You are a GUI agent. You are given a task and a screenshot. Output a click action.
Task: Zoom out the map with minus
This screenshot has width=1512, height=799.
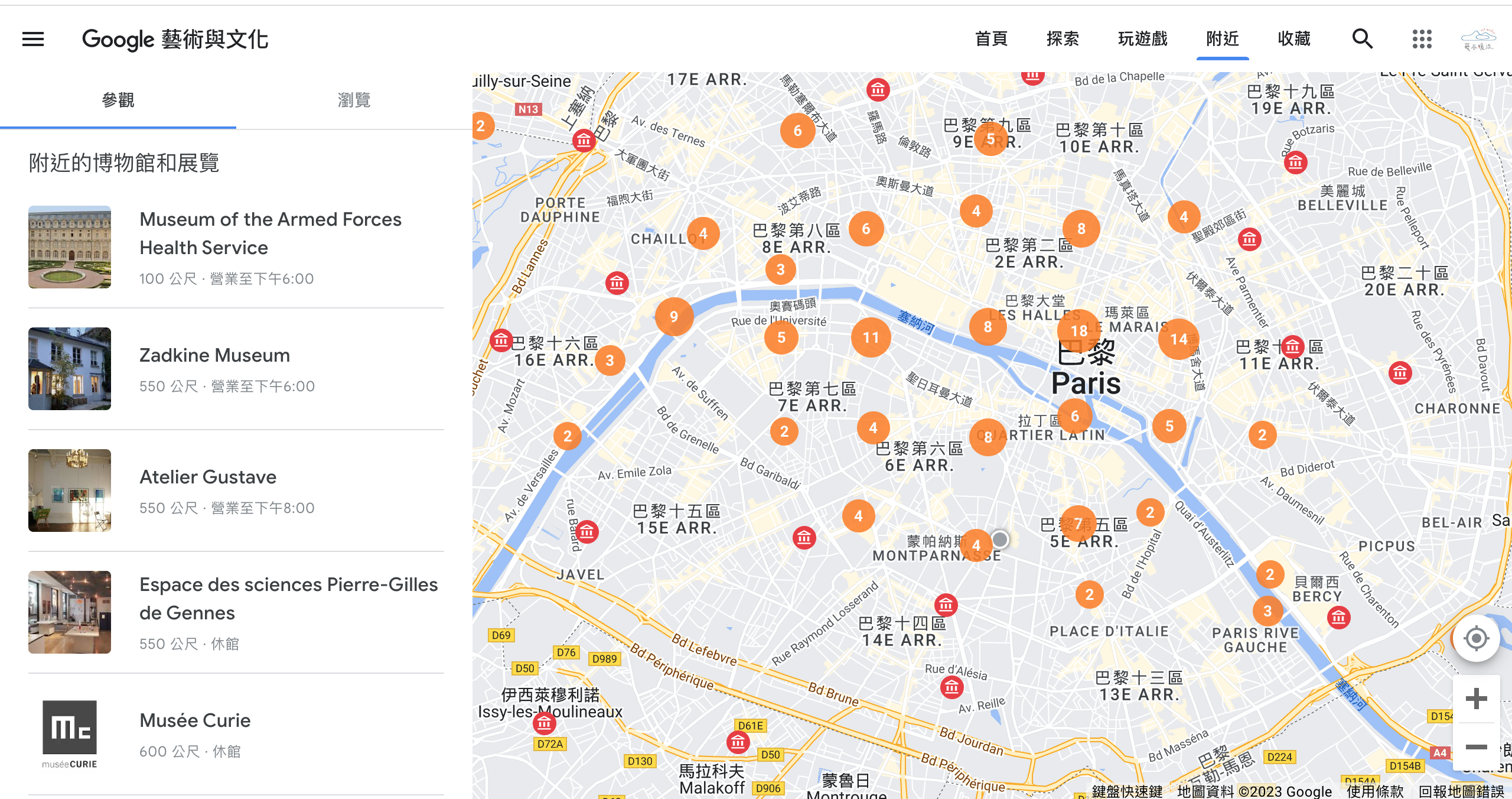click(1476, 747)
